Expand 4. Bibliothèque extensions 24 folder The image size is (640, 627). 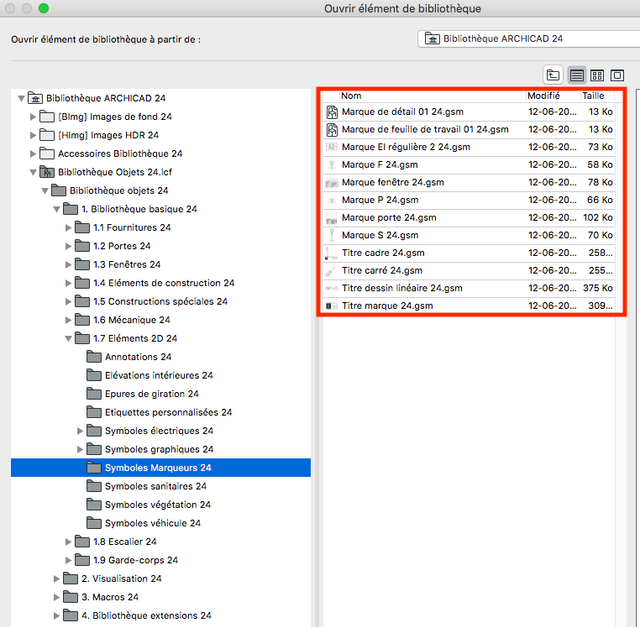(x=57, y=616)
